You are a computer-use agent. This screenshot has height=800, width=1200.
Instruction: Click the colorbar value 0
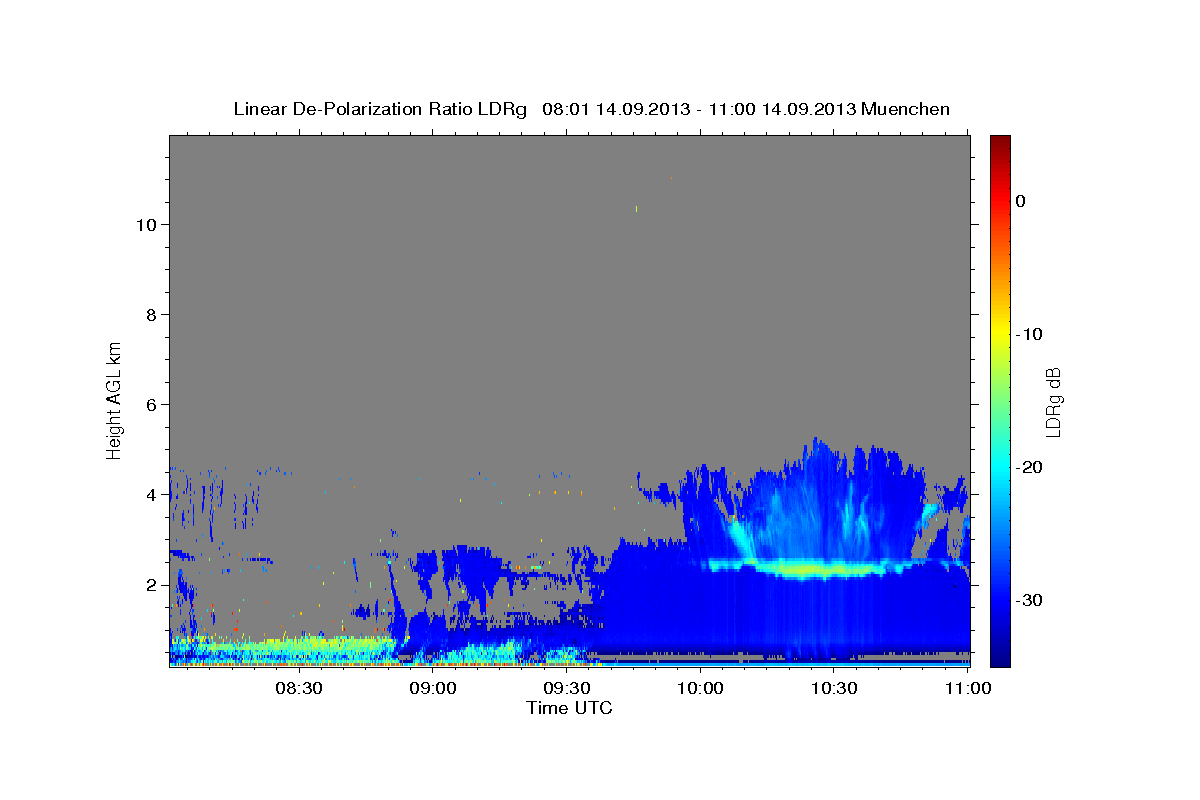coord(1021,201)
